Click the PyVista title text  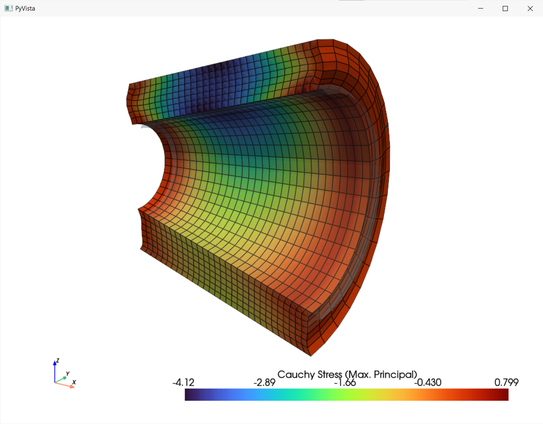click(25, 8)
